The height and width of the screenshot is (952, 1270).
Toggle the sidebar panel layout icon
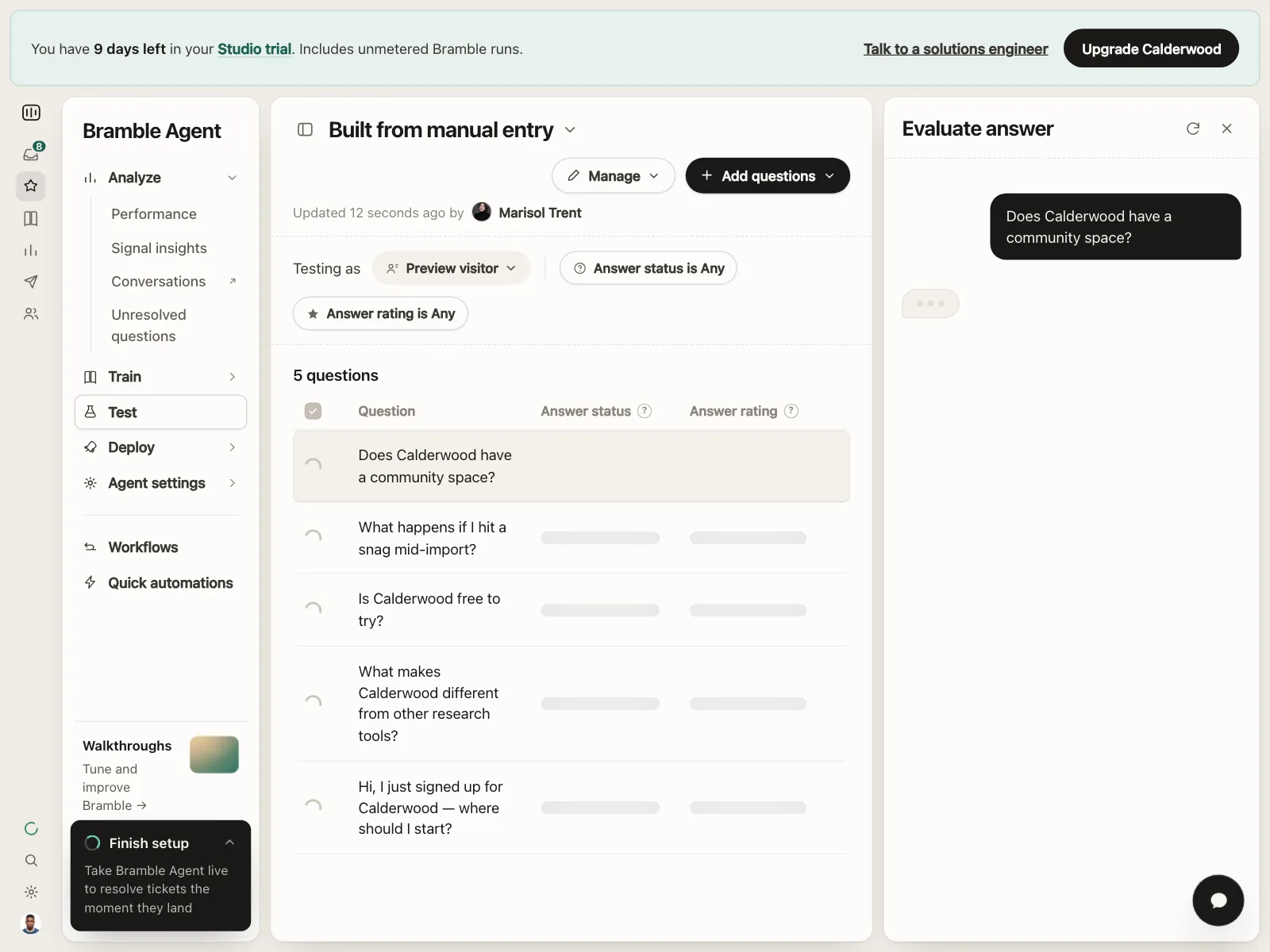[x=305, y=129]
